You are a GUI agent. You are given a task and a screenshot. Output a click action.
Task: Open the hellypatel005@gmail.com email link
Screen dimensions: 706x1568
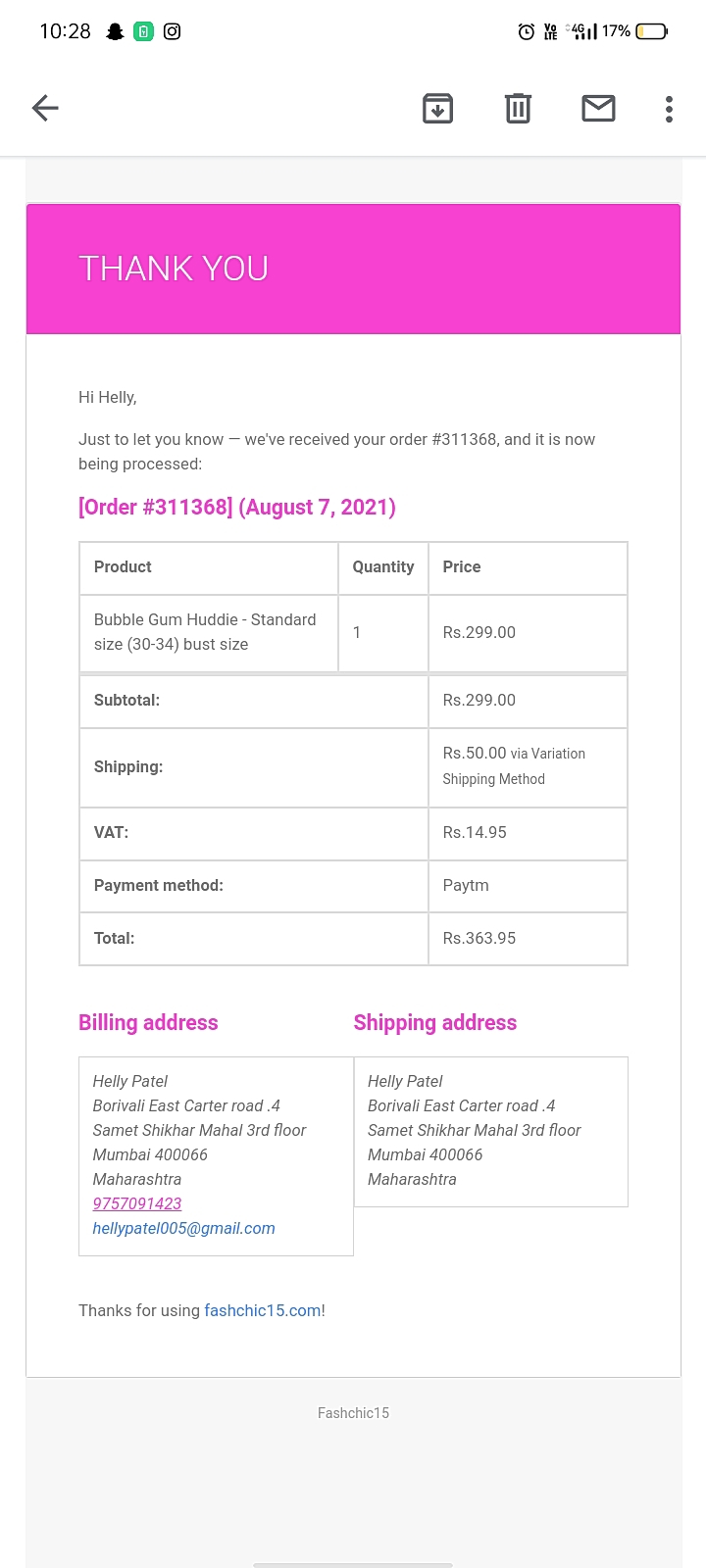pos(183,1228)
